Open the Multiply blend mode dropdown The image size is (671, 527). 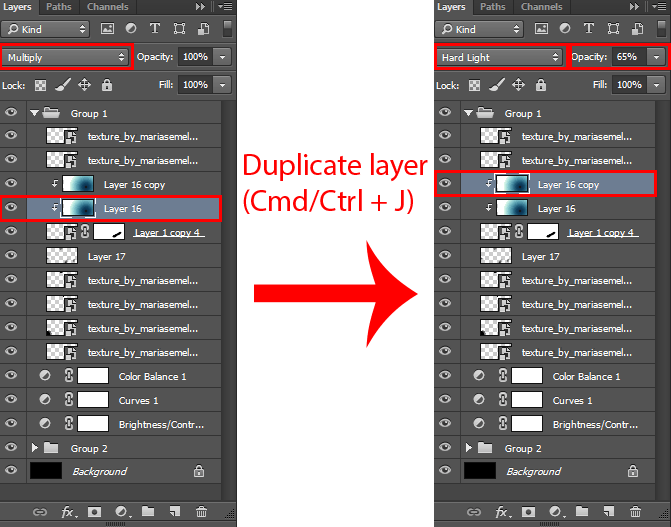pos(66,58)
